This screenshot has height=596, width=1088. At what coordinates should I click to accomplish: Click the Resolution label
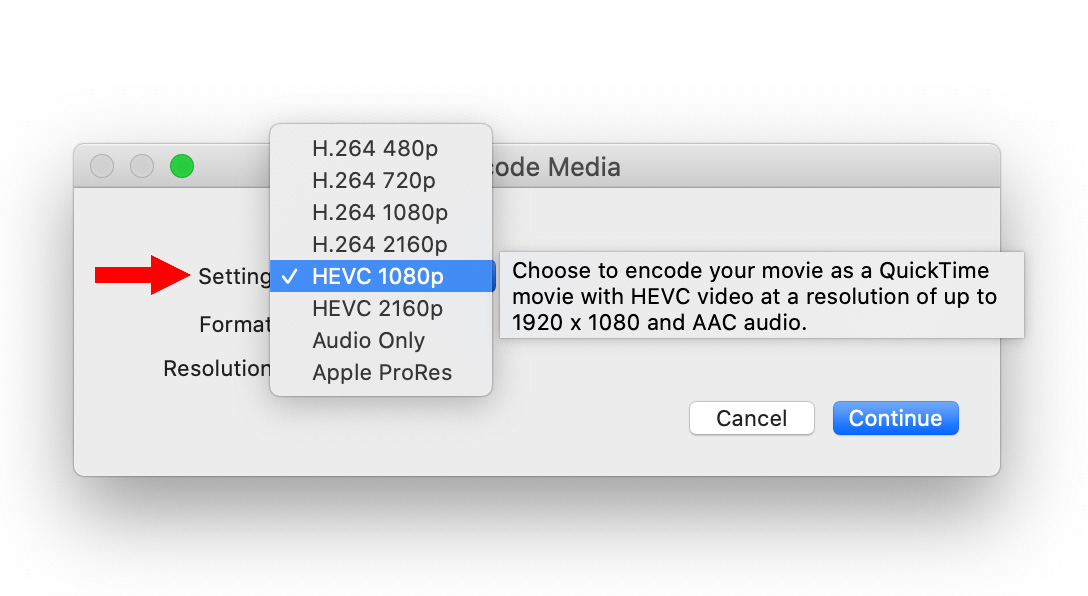click(x=216, y=368)
